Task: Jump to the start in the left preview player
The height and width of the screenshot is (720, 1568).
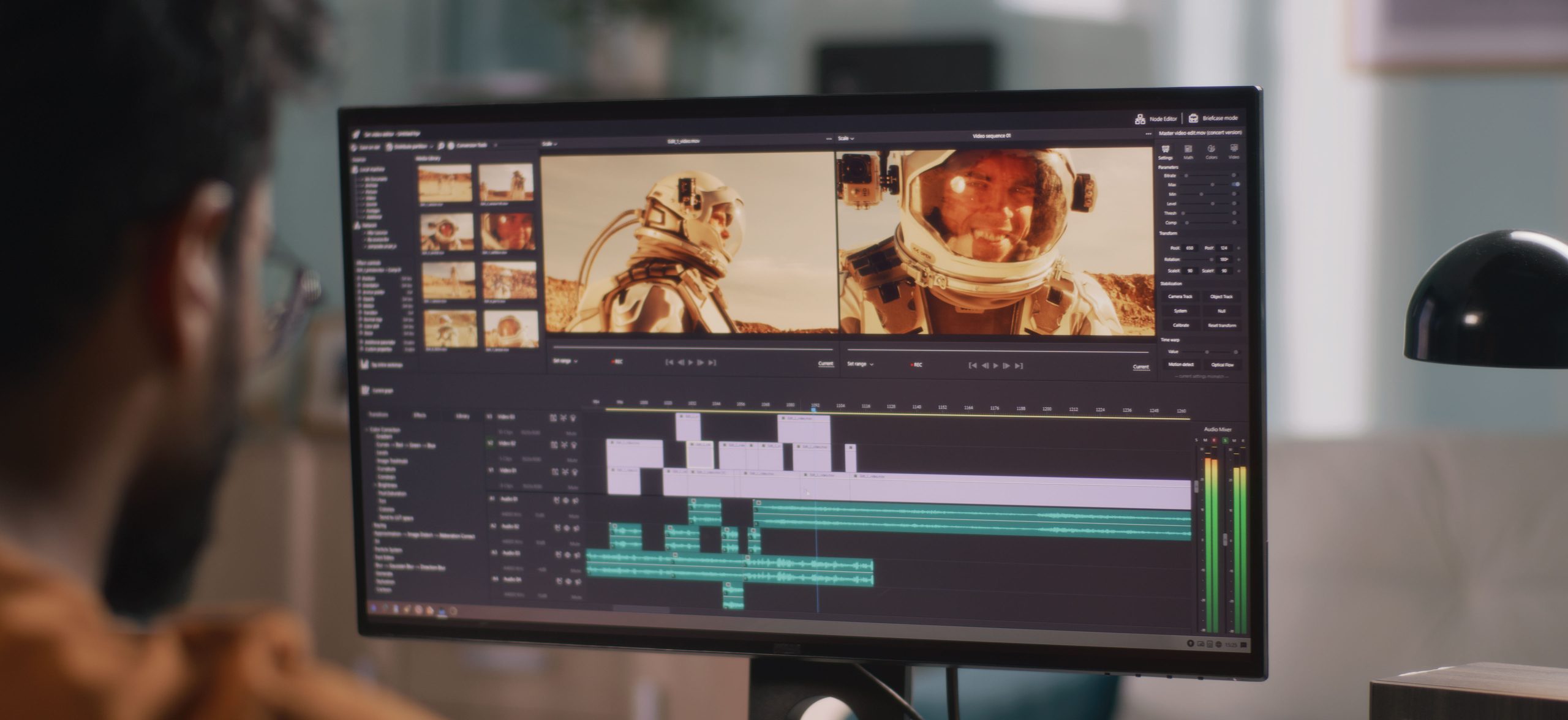Action: point(669,362)
